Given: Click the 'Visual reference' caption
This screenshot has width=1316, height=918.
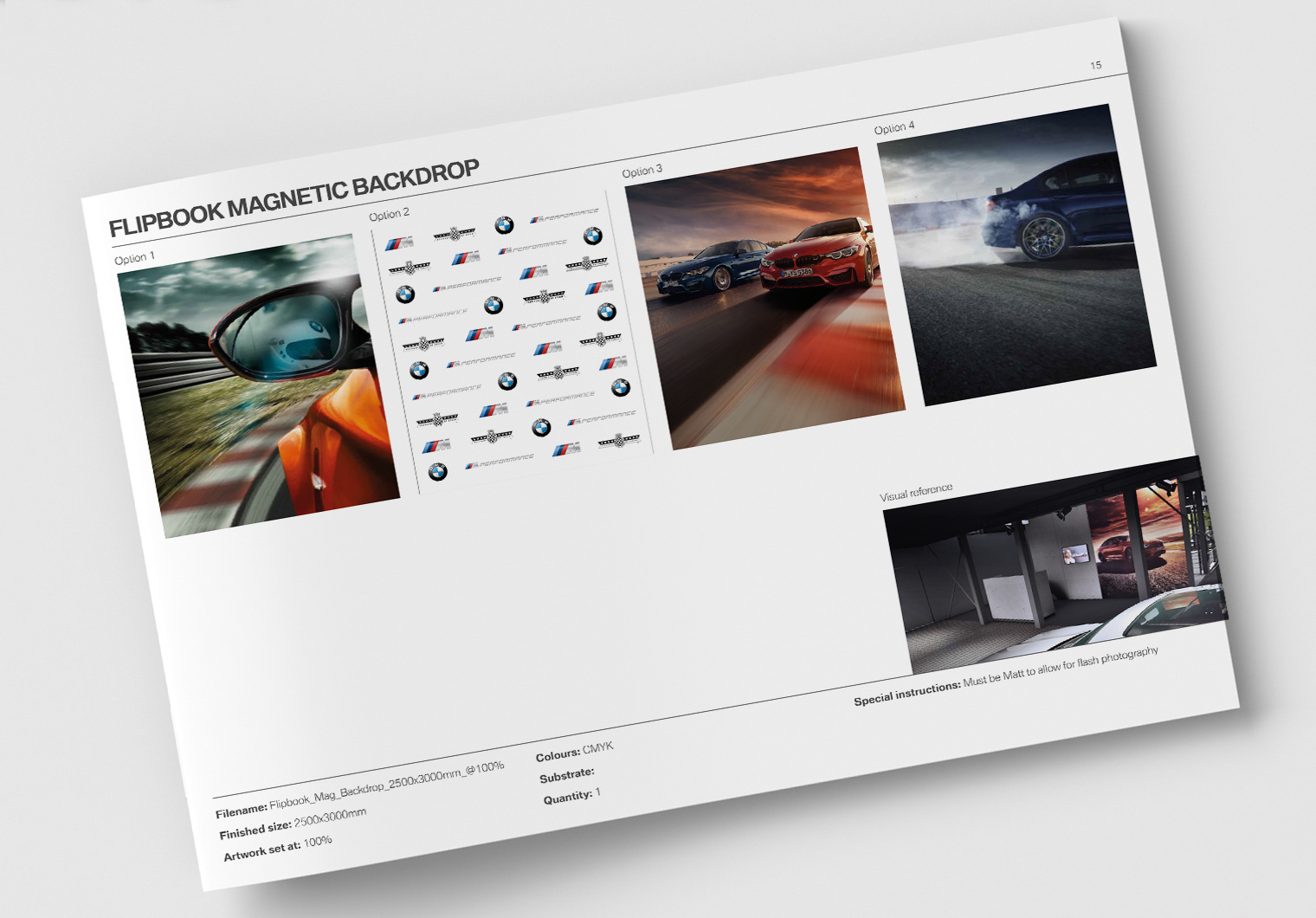Looking at the screenshot, I should 916,492.
